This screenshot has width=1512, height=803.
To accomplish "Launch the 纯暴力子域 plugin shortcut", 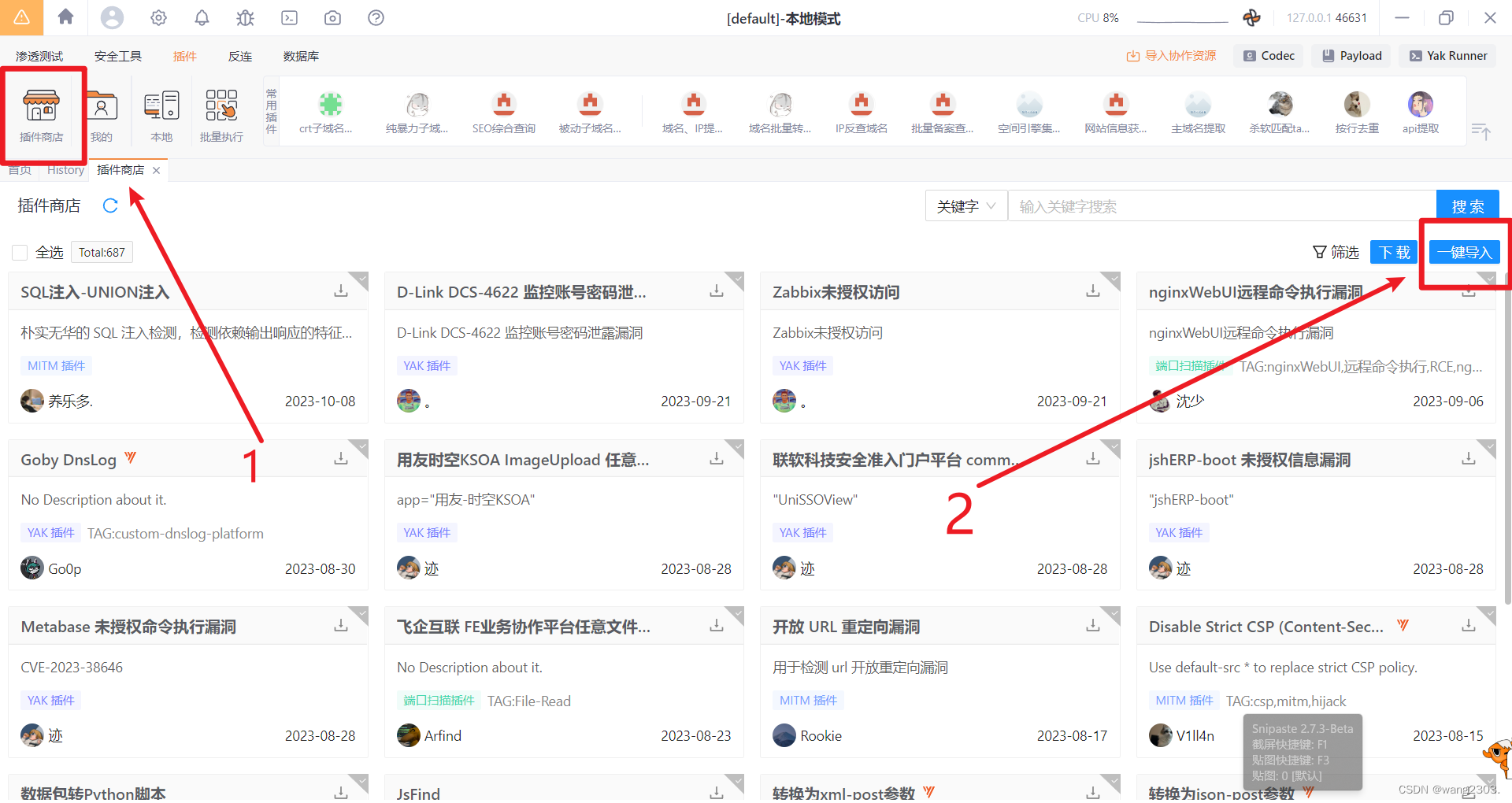I will [417, 113].
